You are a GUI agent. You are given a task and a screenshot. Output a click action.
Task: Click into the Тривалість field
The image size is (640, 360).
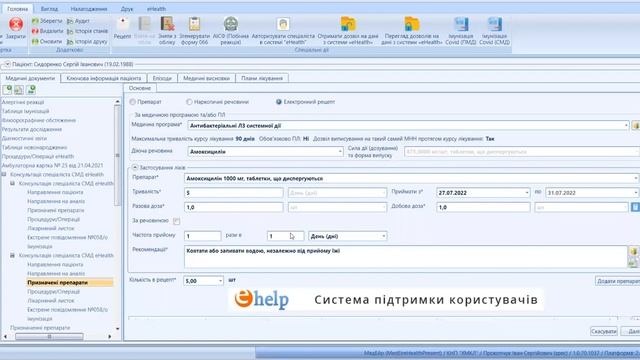233,193
